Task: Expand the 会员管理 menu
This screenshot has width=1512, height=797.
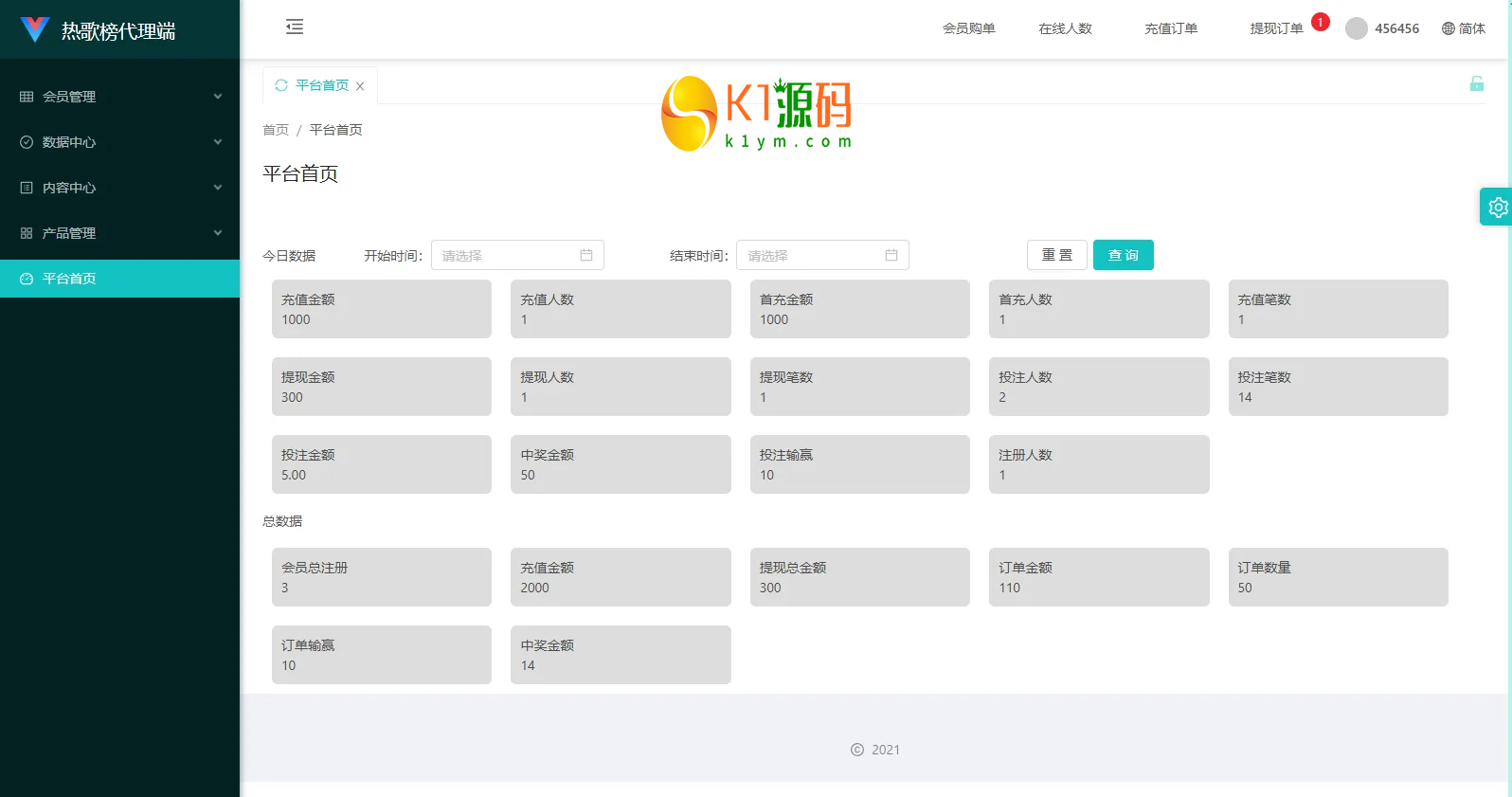Action: 120,97
